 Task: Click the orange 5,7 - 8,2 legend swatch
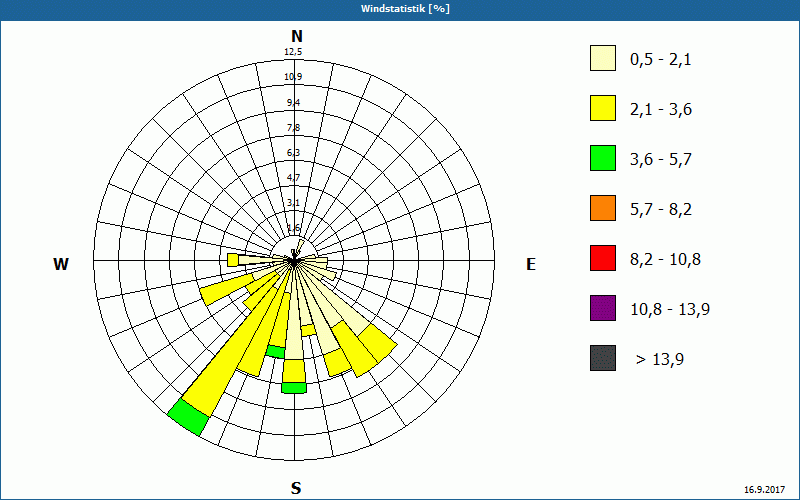(x=603, y=208)
